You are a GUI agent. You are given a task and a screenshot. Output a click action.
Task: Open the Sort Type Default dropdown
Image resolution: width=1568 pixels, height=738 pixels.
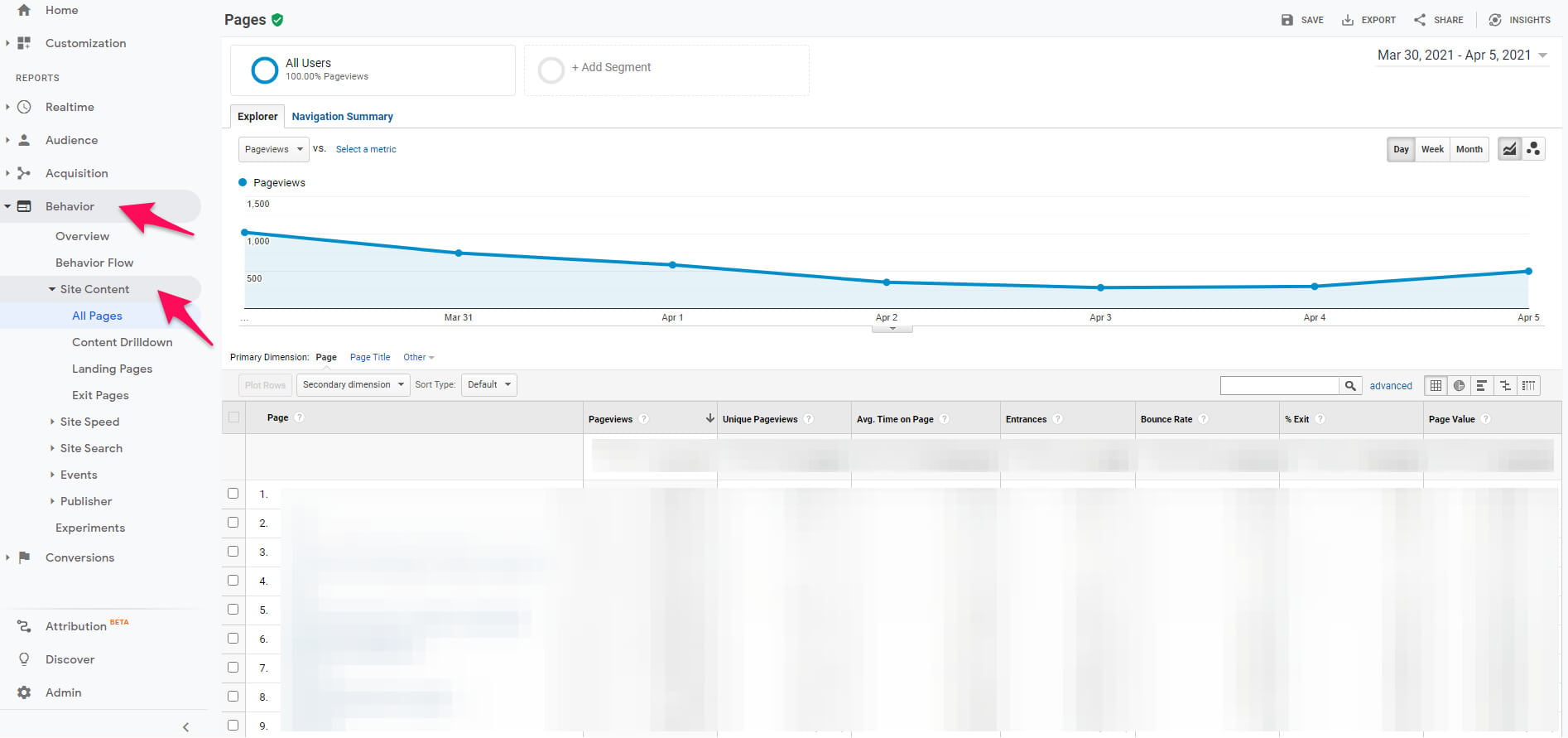(x=489, y=384)
